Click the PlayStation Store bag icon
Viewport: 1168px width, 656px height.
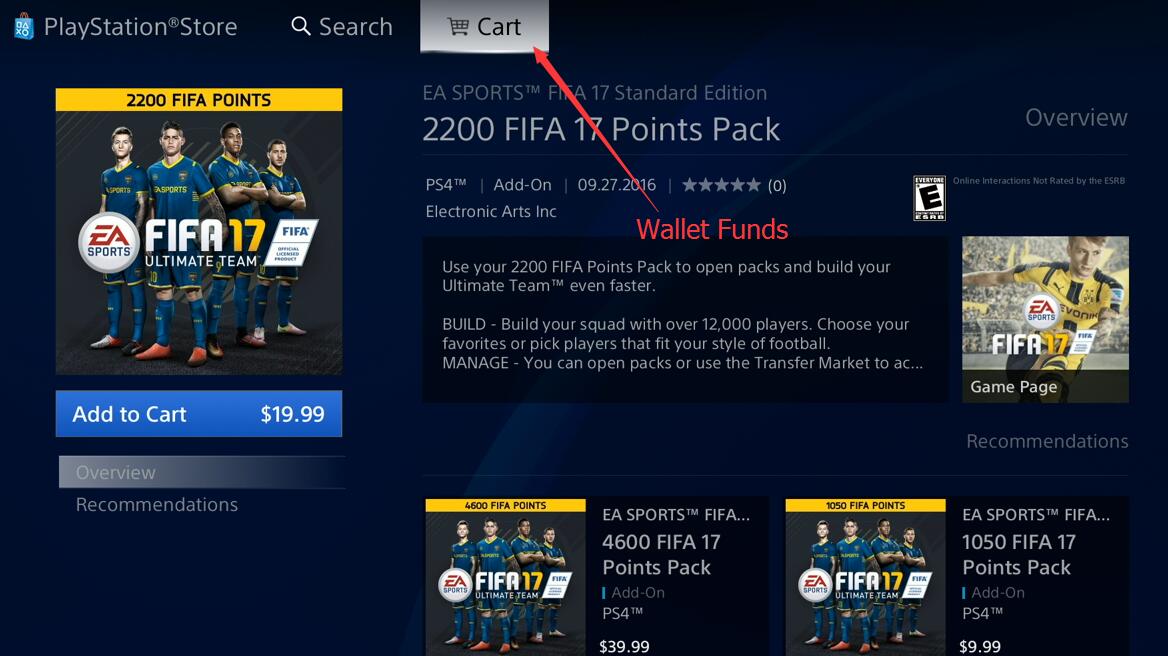tap(24, 27)
